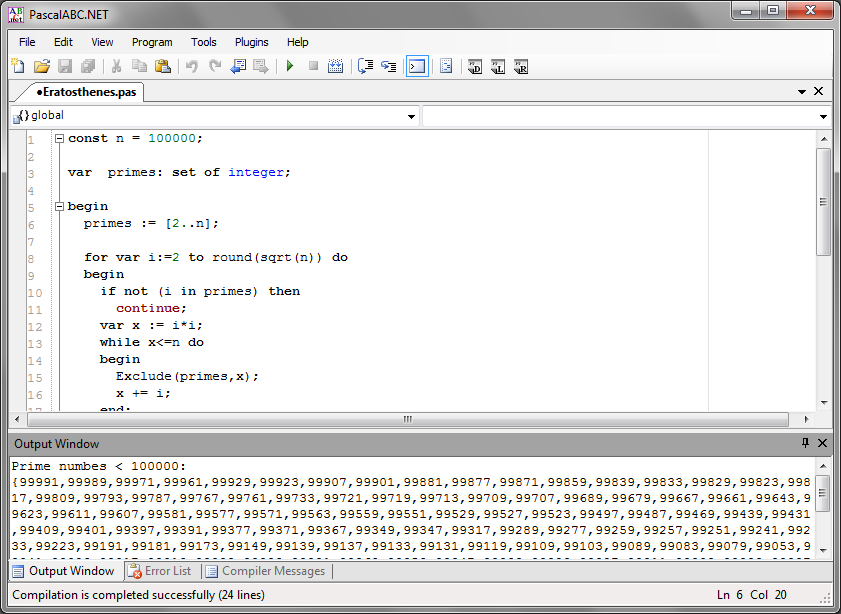
Task: Click the Open file folder icon
Action: (42, 66)
